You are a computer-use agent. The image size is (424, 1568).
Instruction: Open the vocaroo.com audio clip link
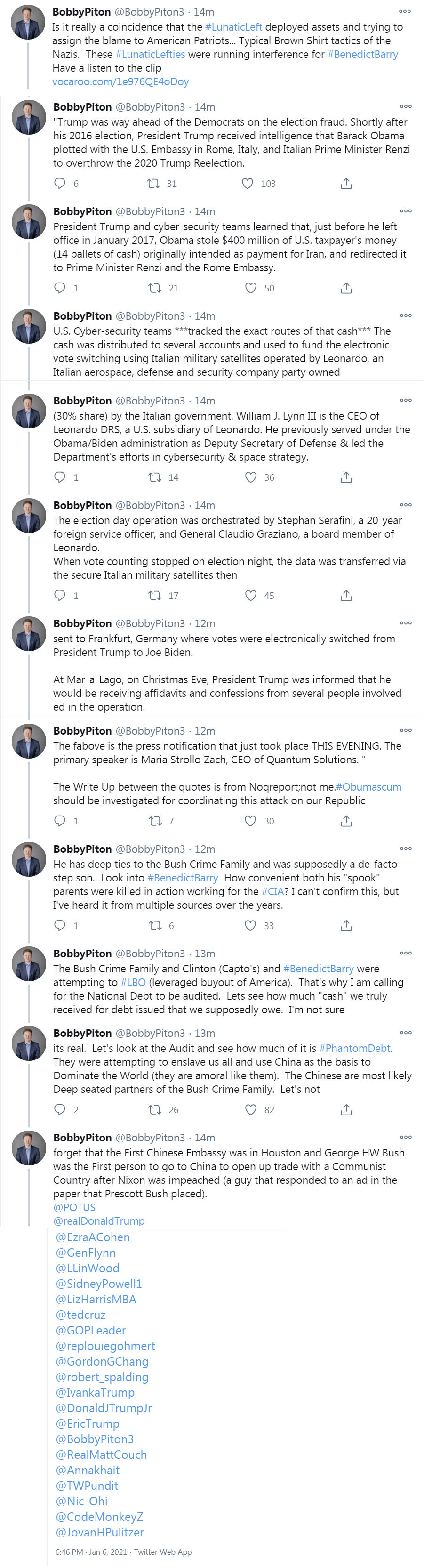coord(120,81)
